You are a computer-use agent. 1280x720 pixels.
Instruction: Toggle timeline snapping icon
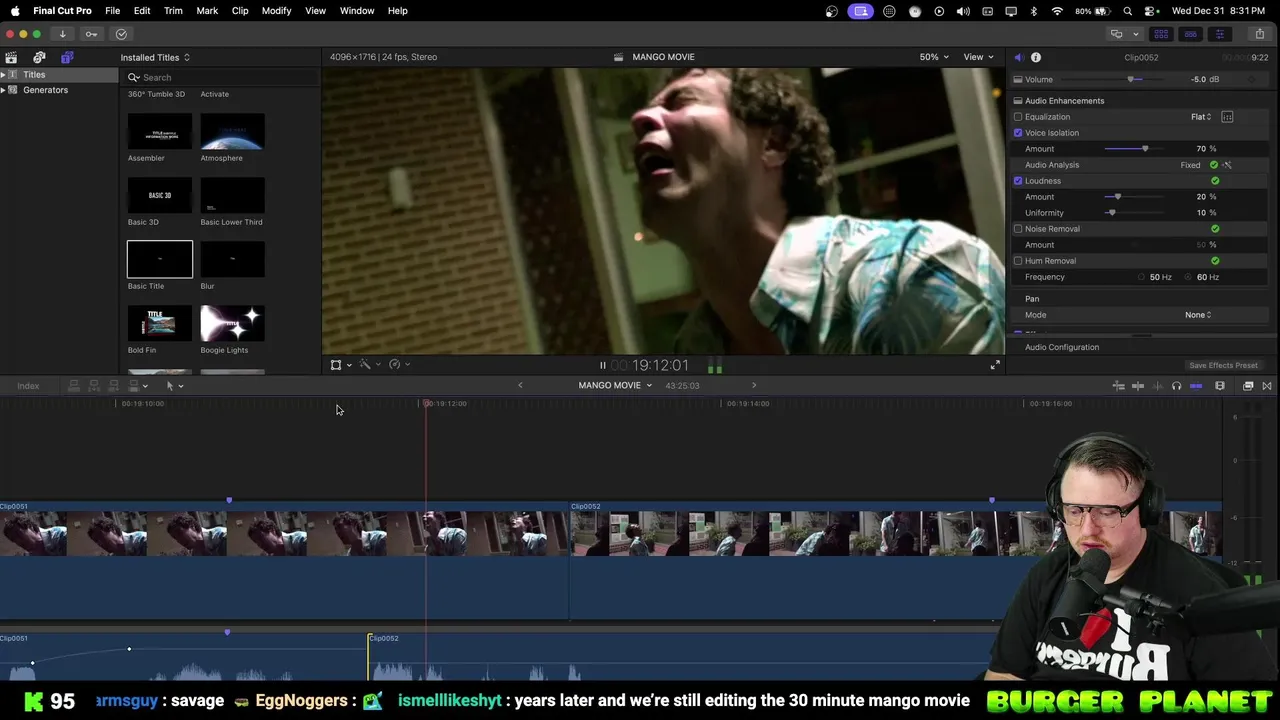point(1196,386)
